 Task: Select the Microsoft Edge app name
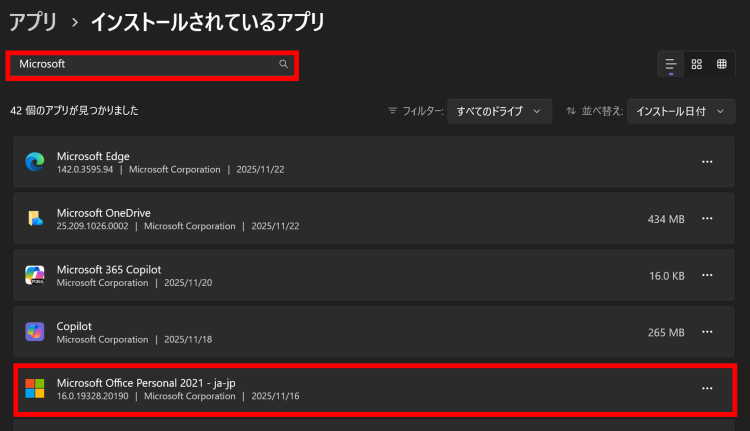93,156
